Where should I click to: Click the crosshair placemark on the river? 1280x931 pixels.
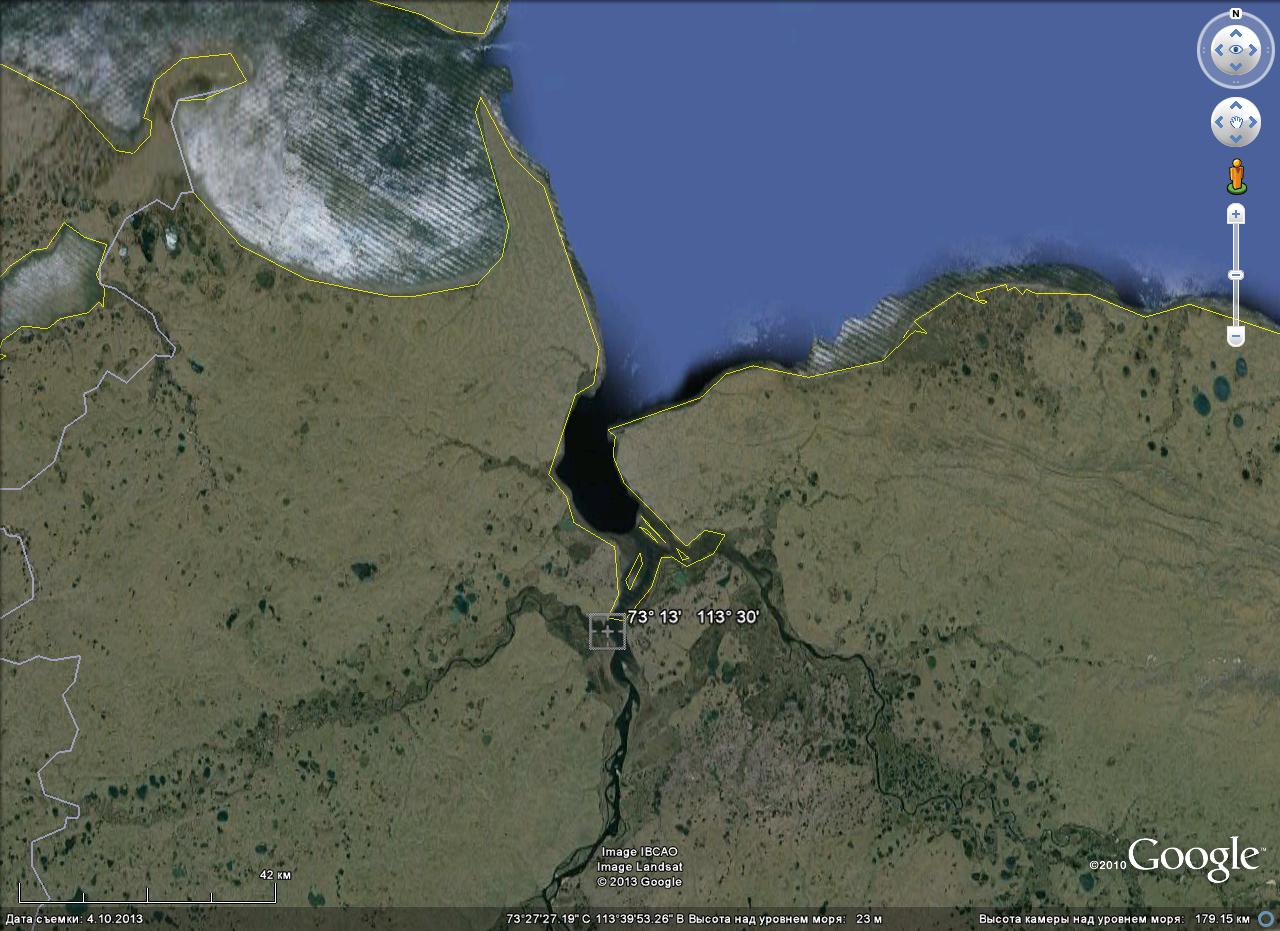[x=607, y=632]
